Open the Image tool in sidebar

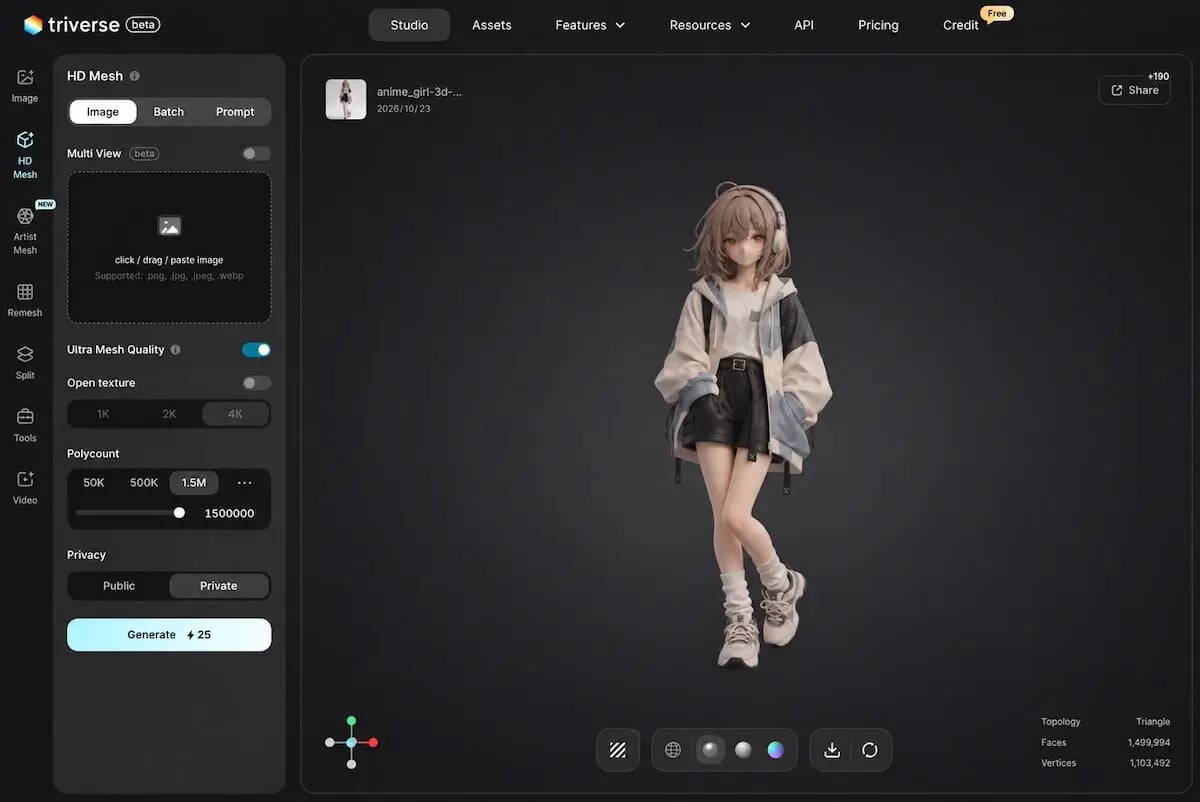click(x=25, y=86)
